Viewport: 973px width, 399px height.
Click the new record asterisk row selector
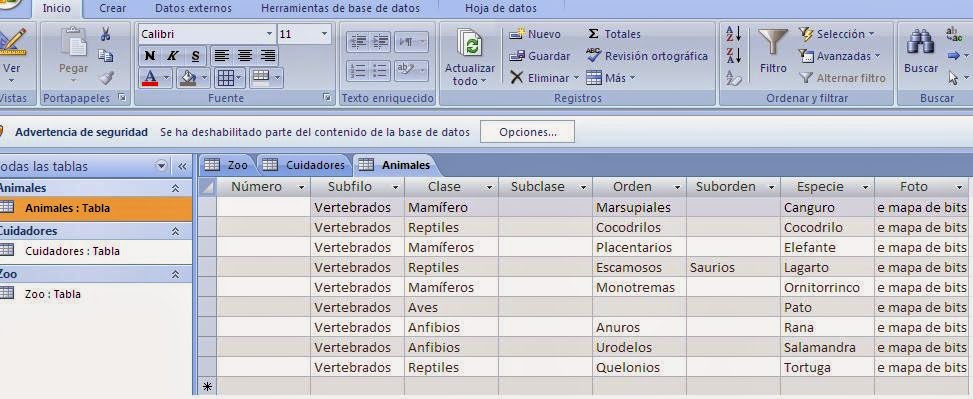click(x=208, y=387)
